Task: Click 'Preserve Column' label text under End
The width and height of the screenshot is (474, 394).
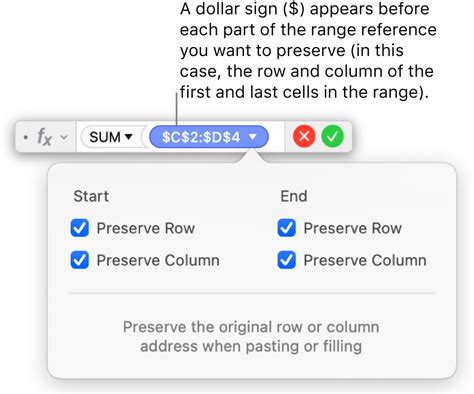Action: 365,260
